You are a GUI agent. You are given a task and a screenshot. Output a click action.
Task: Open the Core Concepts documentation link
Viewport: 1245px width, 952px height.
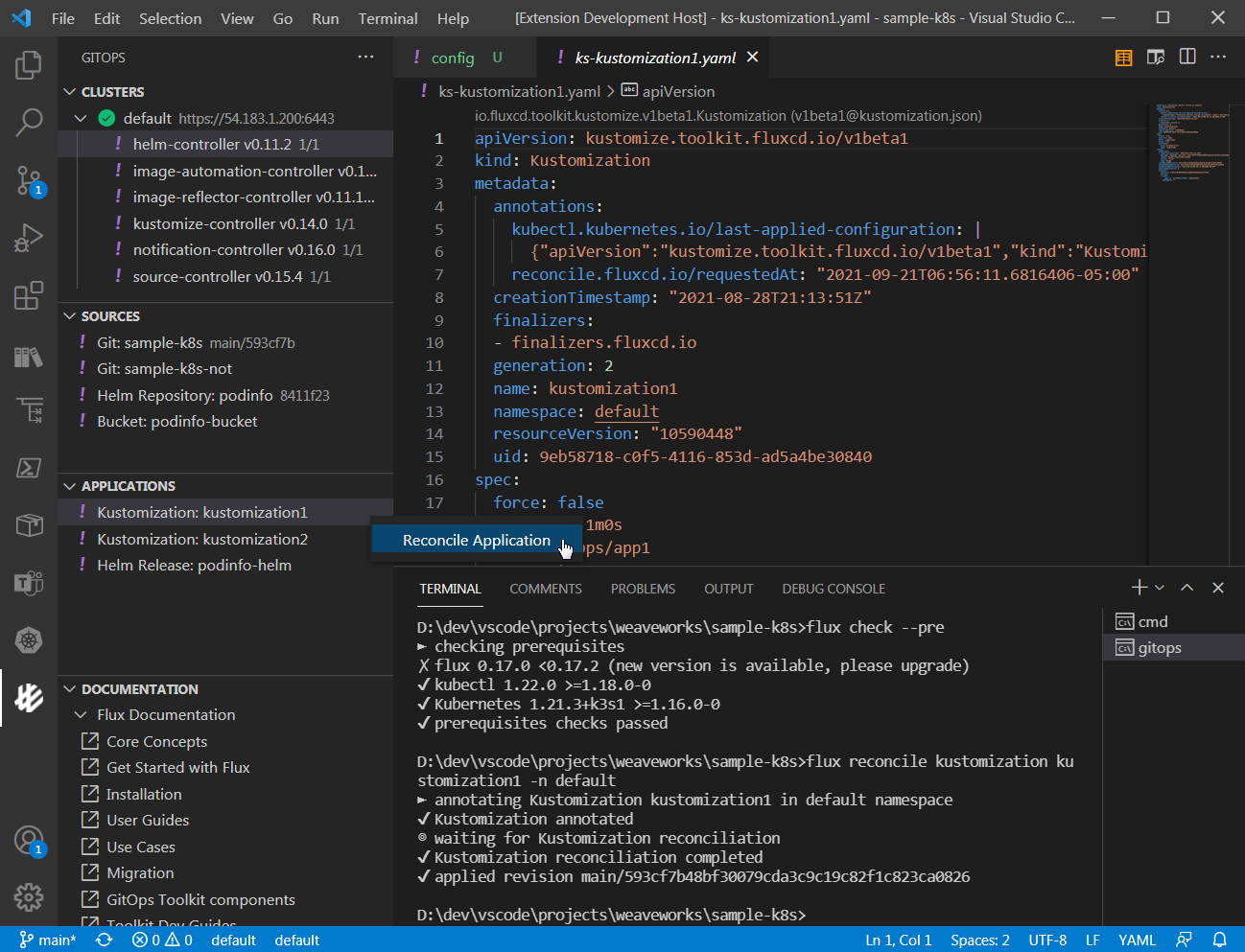155,741
